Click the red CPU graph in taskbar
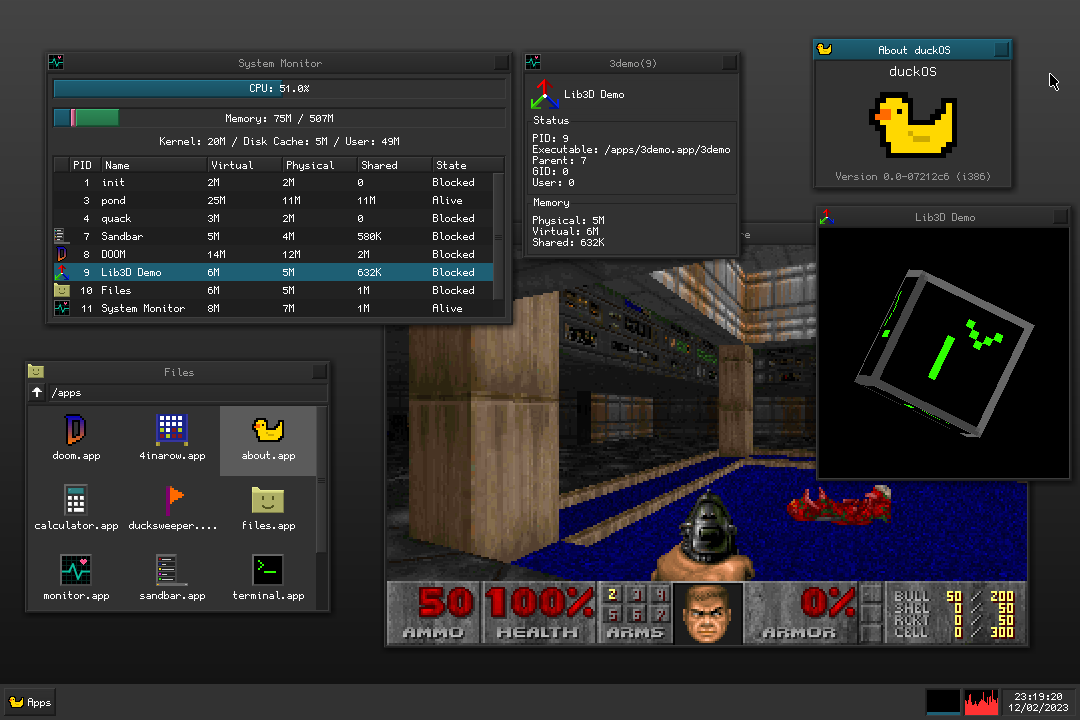The image size is (1080, 720). click(982, 702)
